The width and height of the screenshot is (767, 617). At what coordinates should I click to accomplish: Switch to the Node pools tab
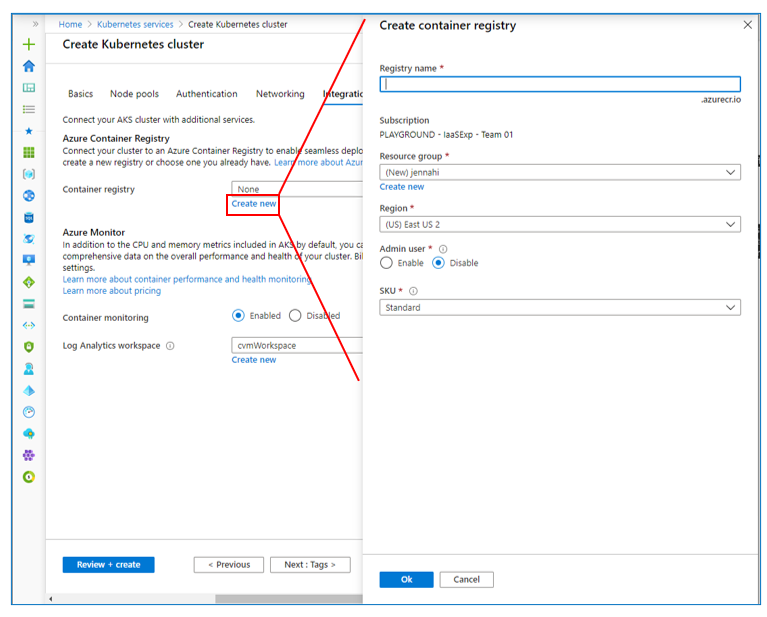tap(135, 93)
